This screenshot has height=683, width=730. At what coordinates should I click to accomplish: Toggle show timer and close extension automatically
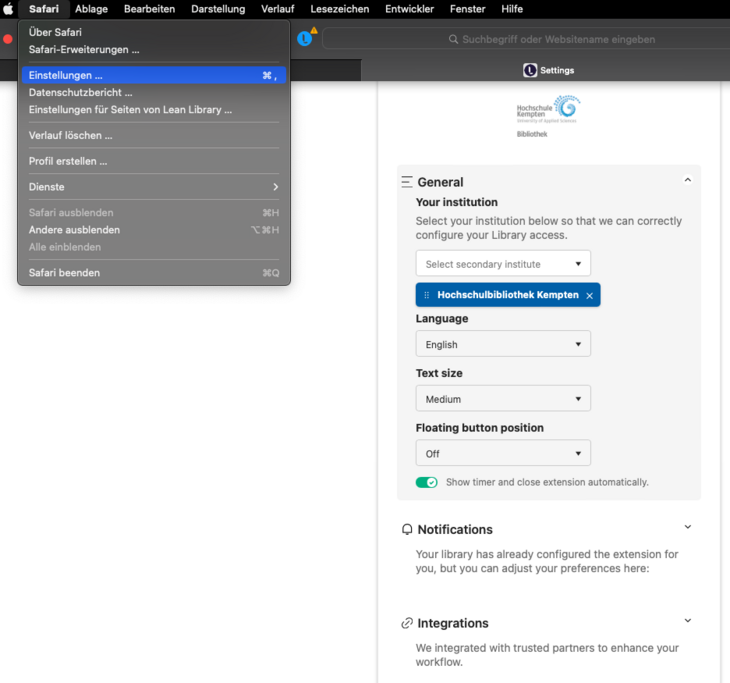click(x=427, y=482)
